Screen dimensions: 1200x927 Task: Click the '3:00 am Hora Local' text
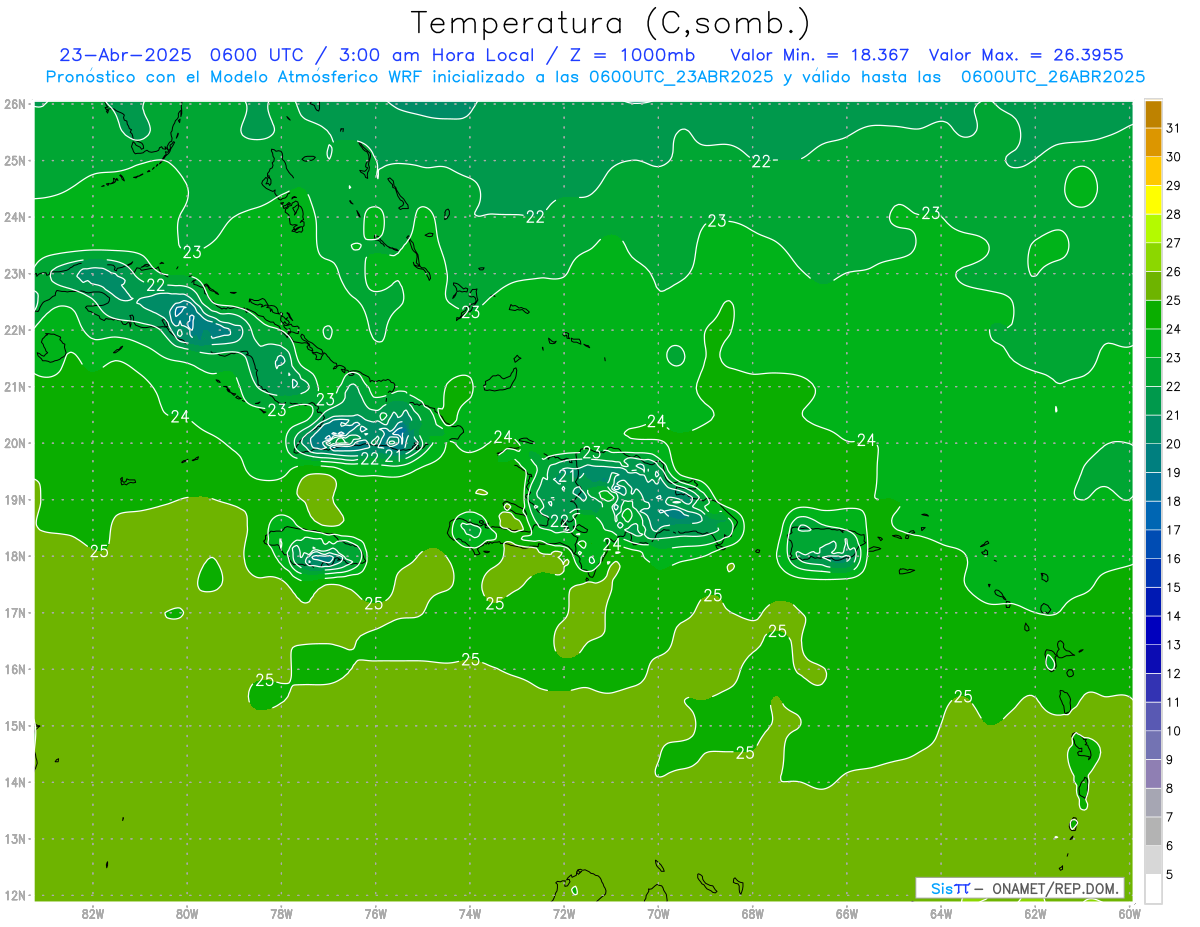pyautogui.click(x=437, y=55)
